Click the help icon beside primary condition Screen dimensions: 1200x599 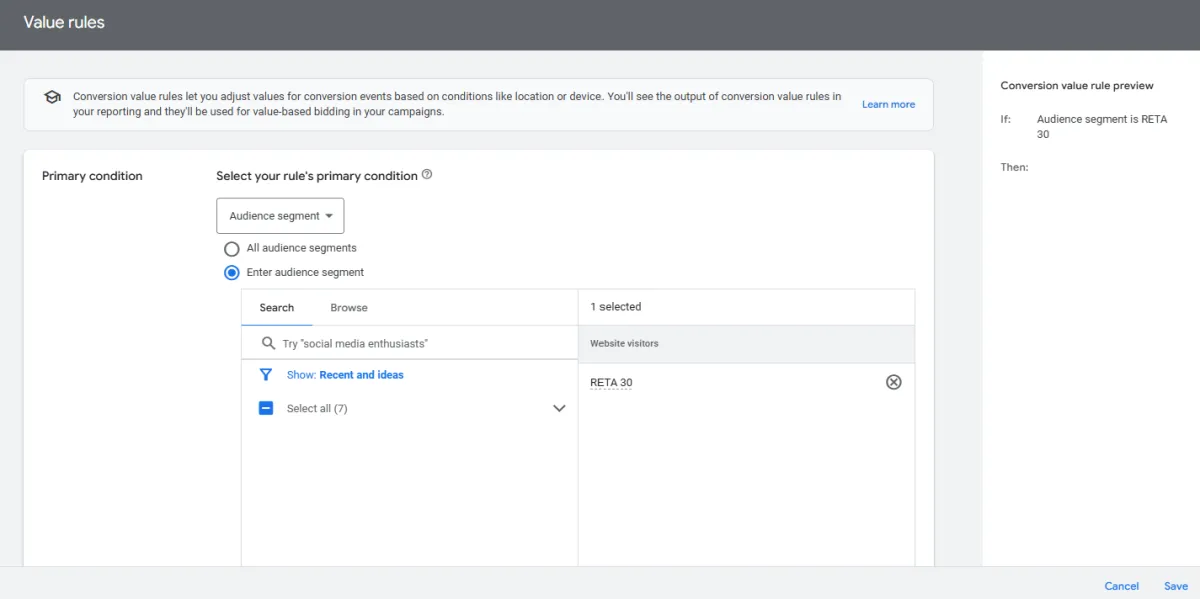(x=427, y=175)
